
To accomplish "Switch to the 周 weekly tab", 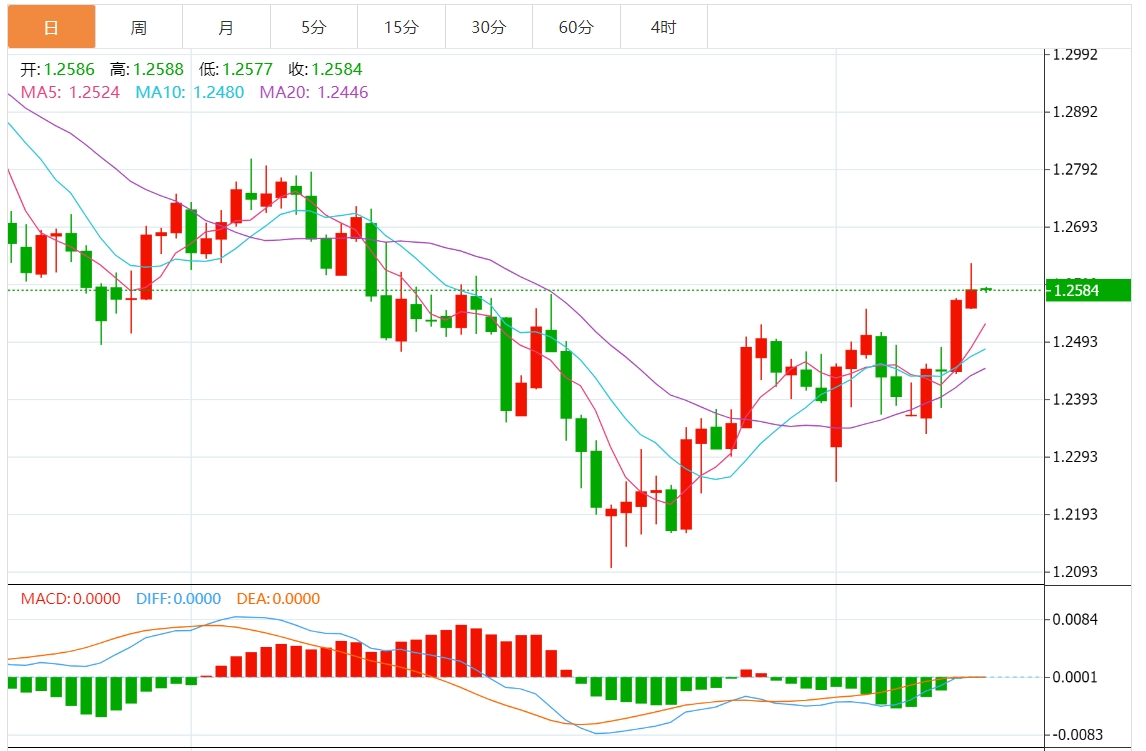I will 139,27.
